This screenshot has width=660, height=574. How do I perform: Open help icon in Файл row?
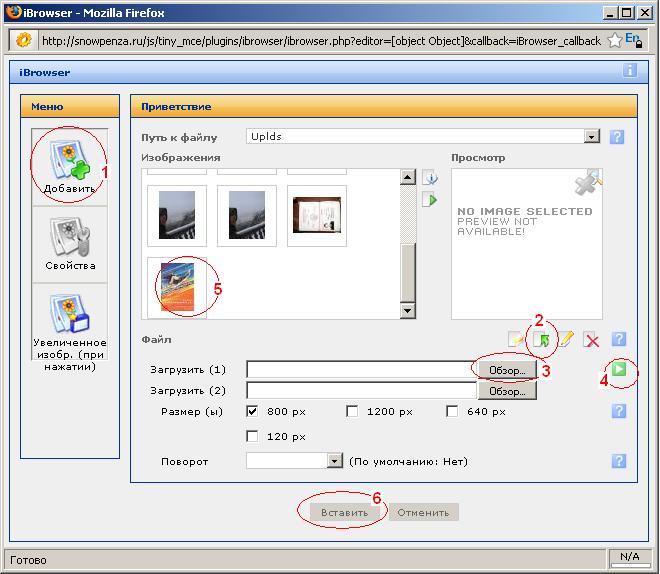tap(618, 339)
